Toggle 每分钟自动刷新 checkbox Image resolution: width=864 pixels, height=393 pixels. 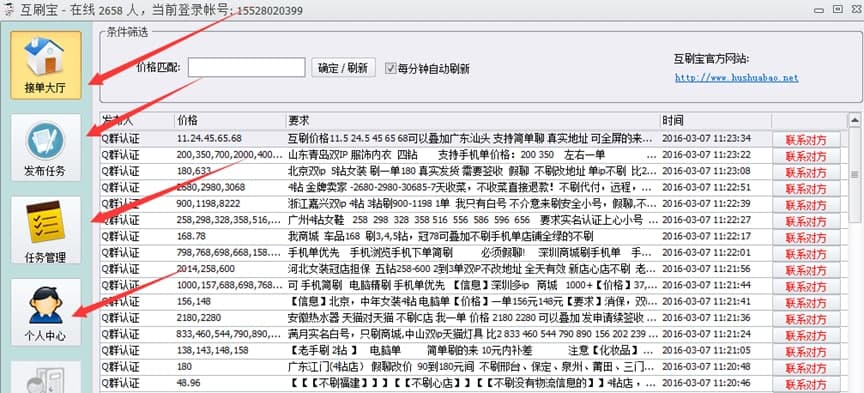pyautogui.click(x=391, y=68)
